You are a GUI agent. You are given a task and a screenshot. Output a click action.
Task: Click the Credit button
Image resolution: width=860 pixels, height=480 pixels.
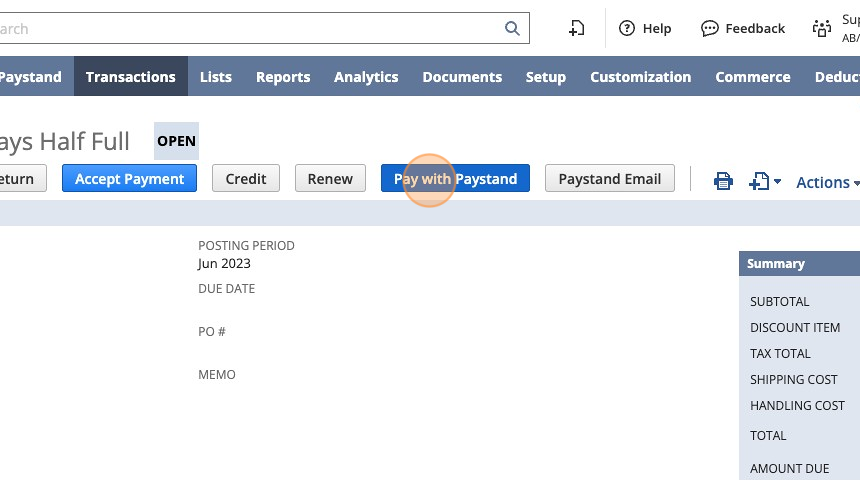pos(246,178)
